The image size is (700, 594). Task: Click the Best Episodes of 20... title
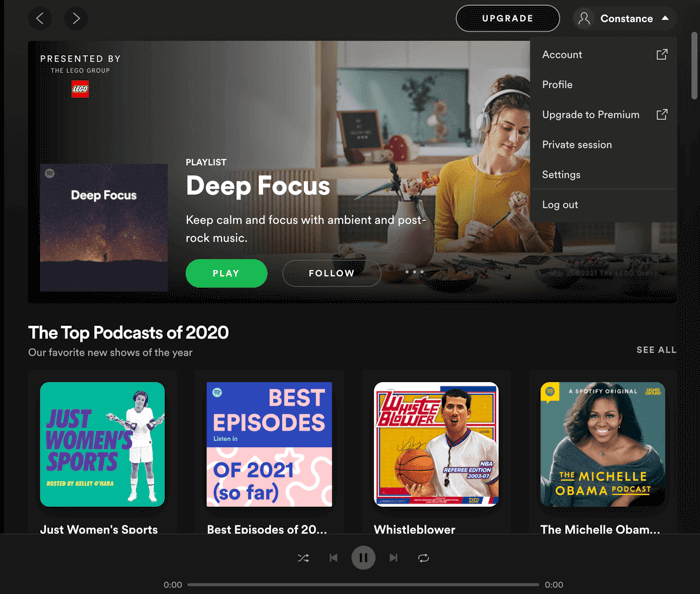tap(267, 529)
